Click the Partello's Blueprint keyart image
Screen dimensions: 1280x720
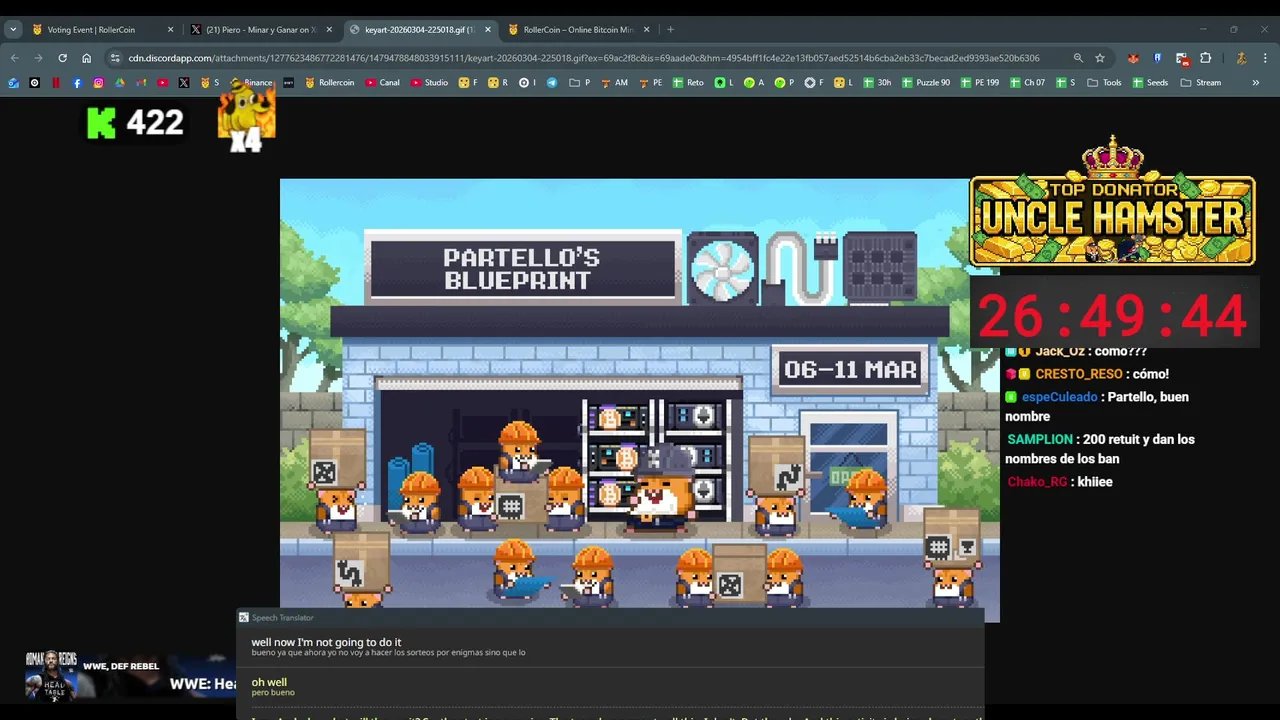click(639, 400)
